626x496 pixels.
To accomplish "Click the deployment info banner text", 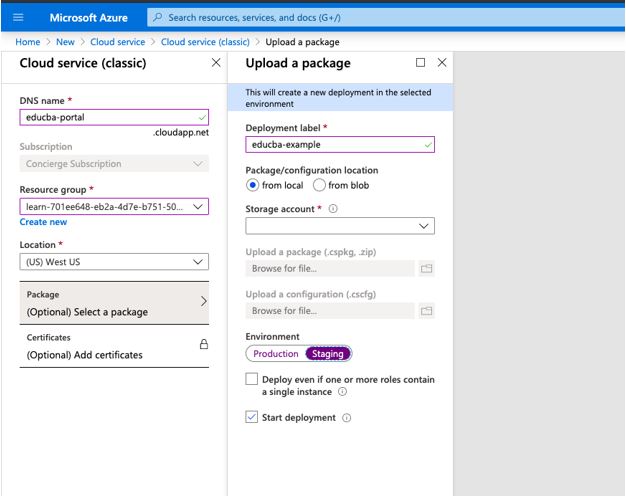I will pos(338,98).
